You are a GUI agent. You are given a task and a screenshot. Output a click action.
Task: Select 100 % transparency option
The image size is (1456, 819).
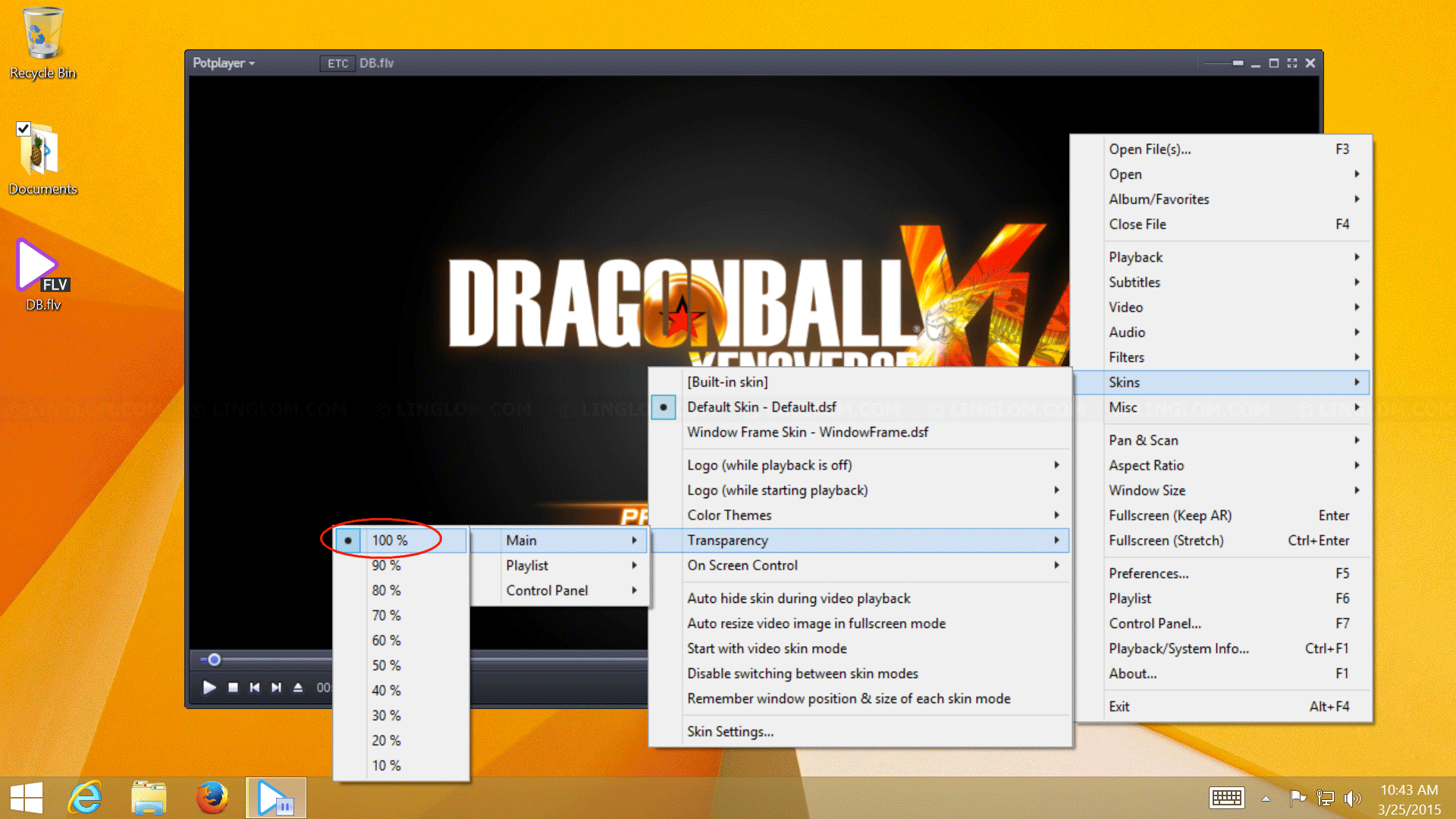pos(400,541)
